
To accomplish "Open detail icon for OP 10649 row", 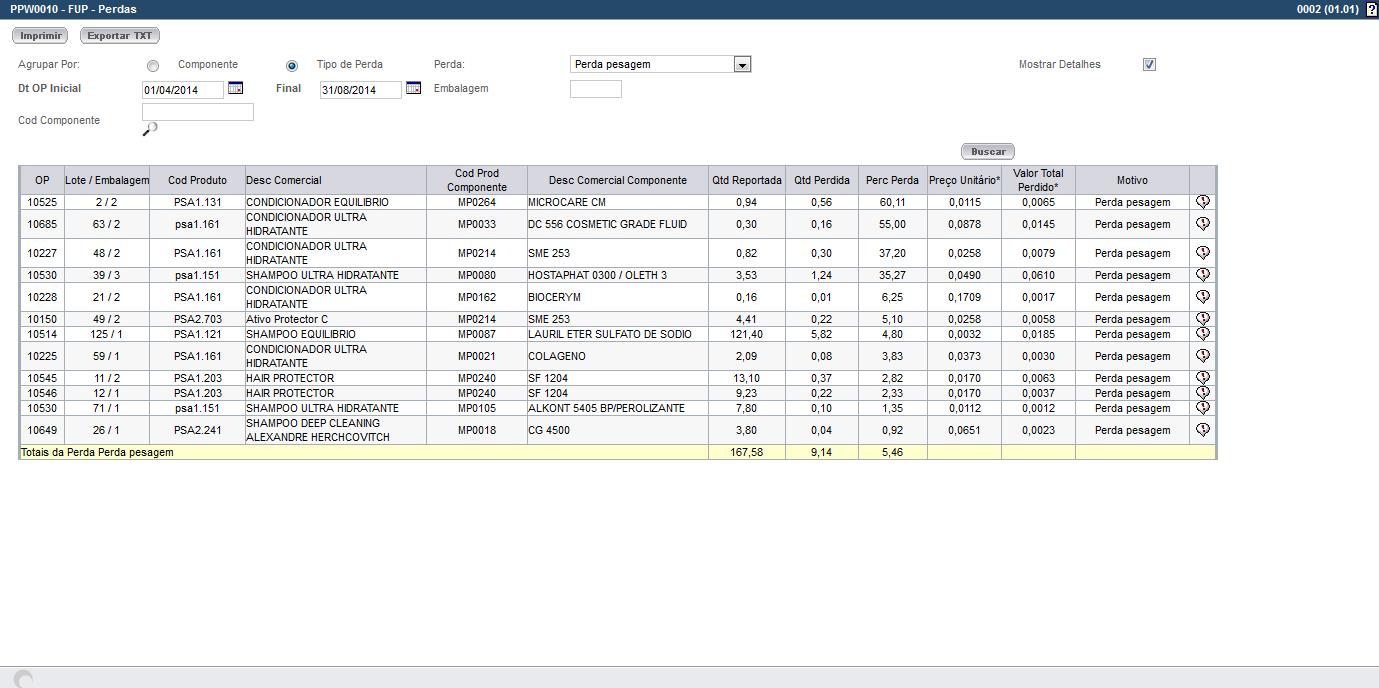I will click(x=1202, y=430).
